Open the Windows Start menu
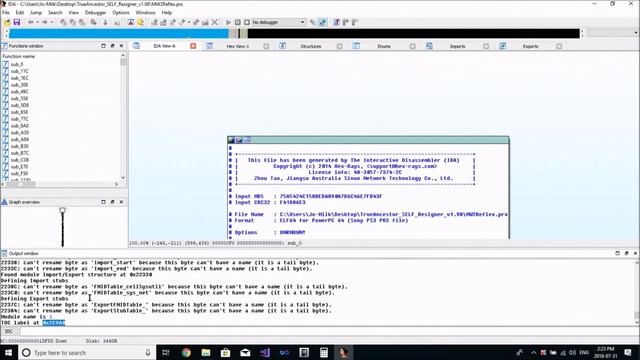Viewport: 640px width, 360px height. (8, 352)
